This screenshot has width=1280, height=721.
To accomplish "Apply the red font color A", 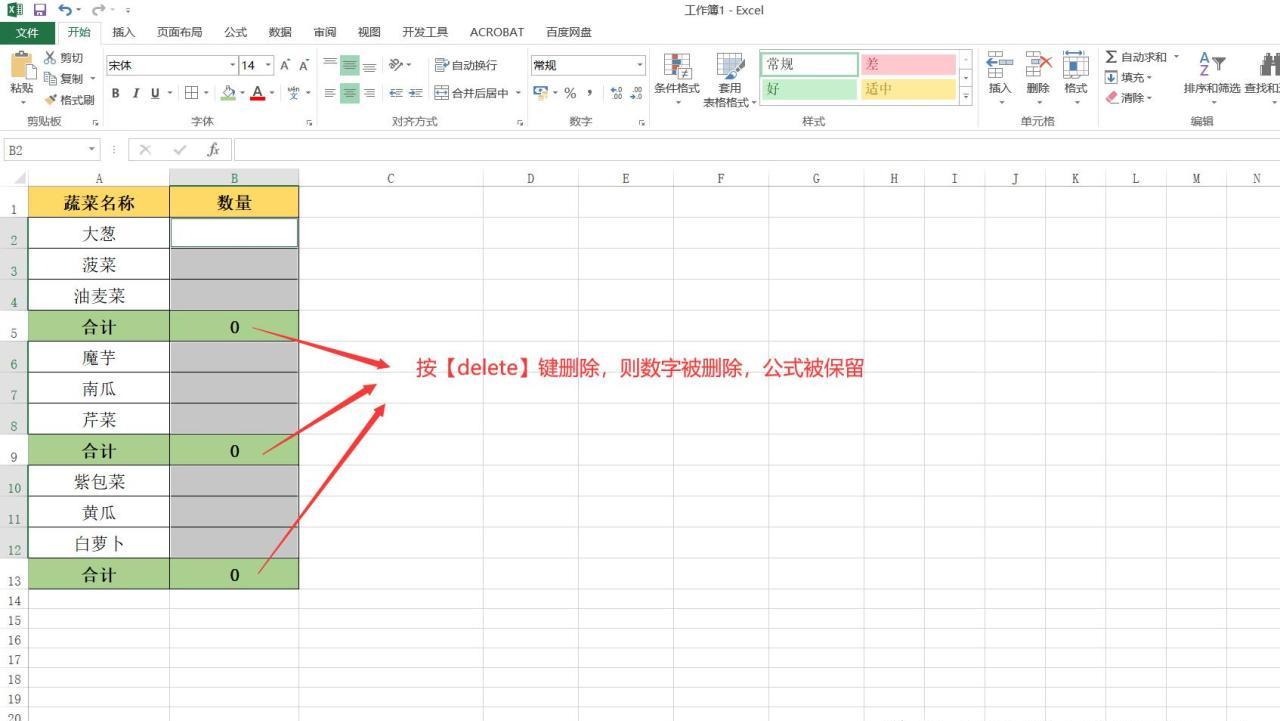I will click(258, 93).
